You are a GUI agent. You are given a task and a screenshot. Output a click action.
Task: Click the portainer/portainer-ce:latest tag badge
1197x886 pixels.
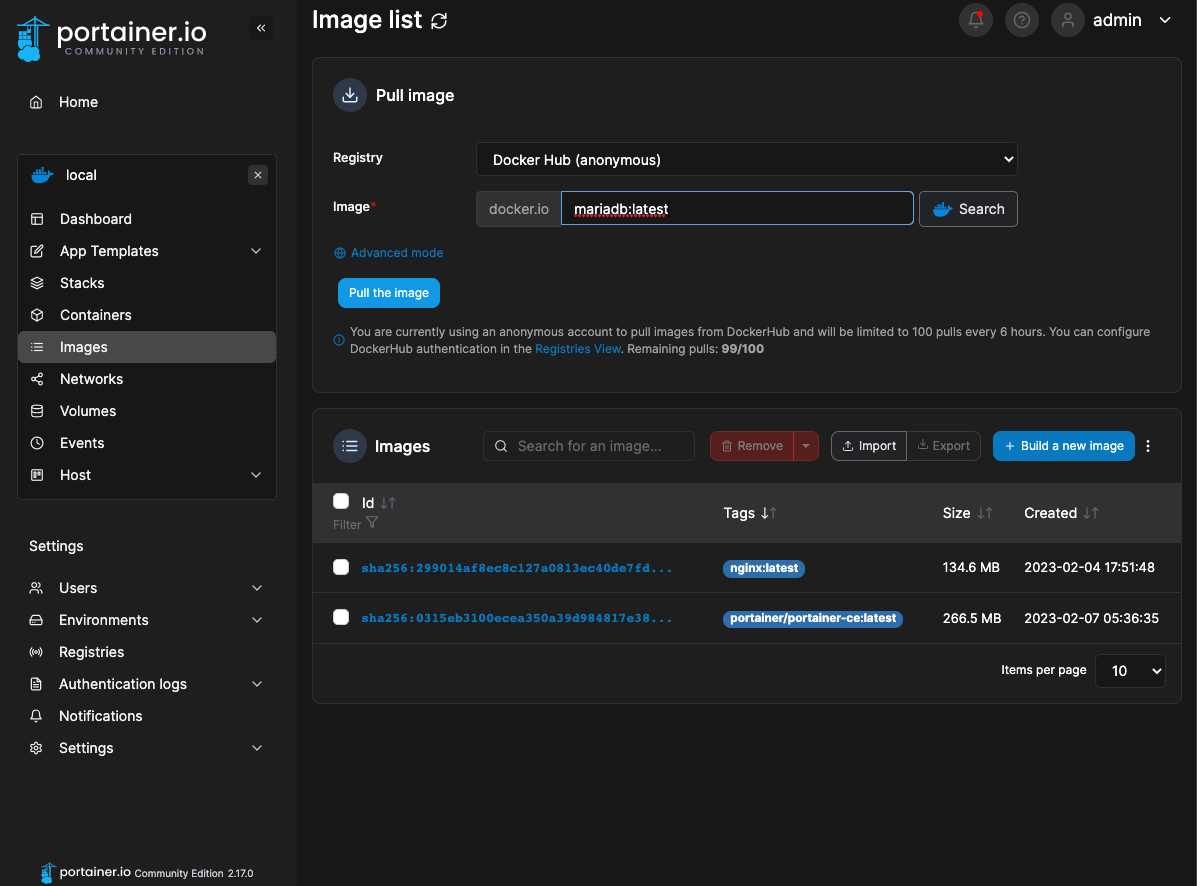click(813, 618)
